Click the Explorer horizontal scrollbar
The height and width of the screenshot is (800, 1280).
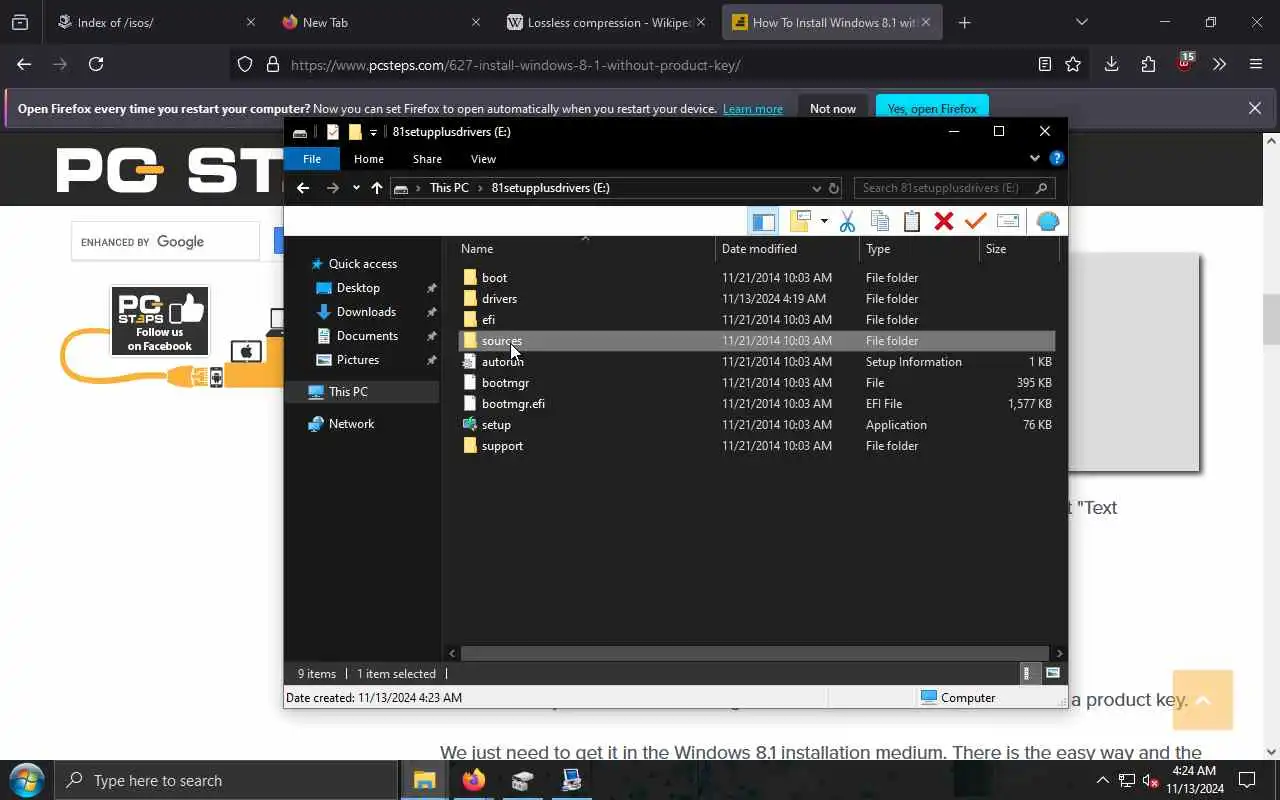coord(755,653)
